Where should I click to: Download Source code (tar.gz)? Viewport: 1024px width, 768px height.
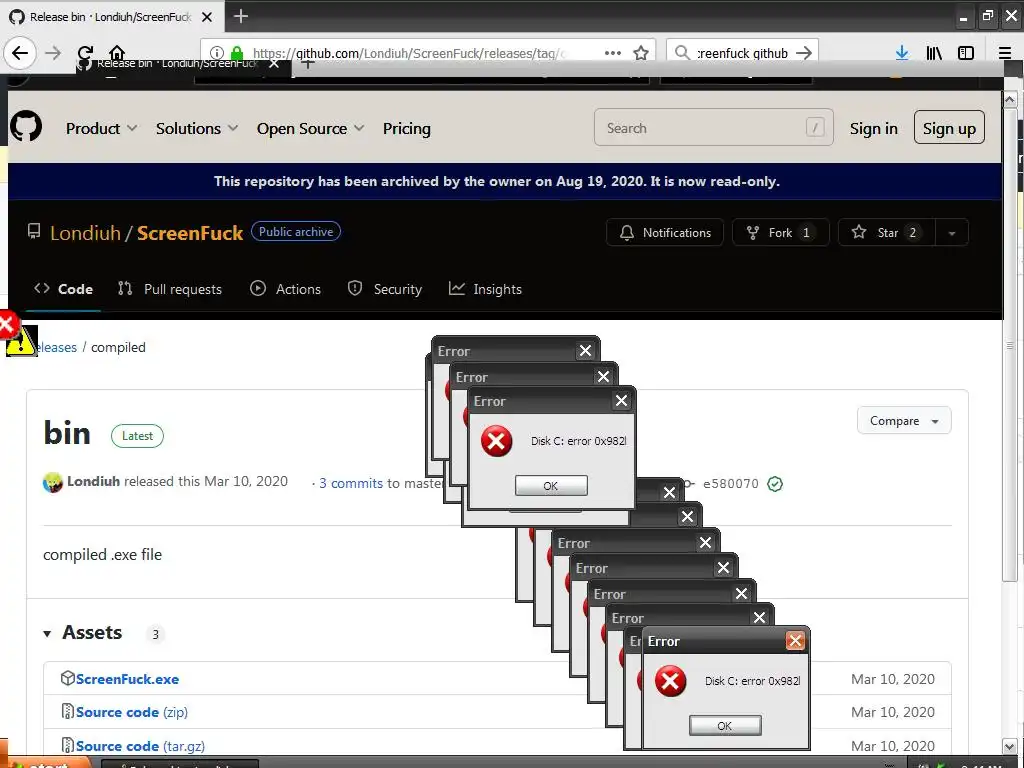140,746
